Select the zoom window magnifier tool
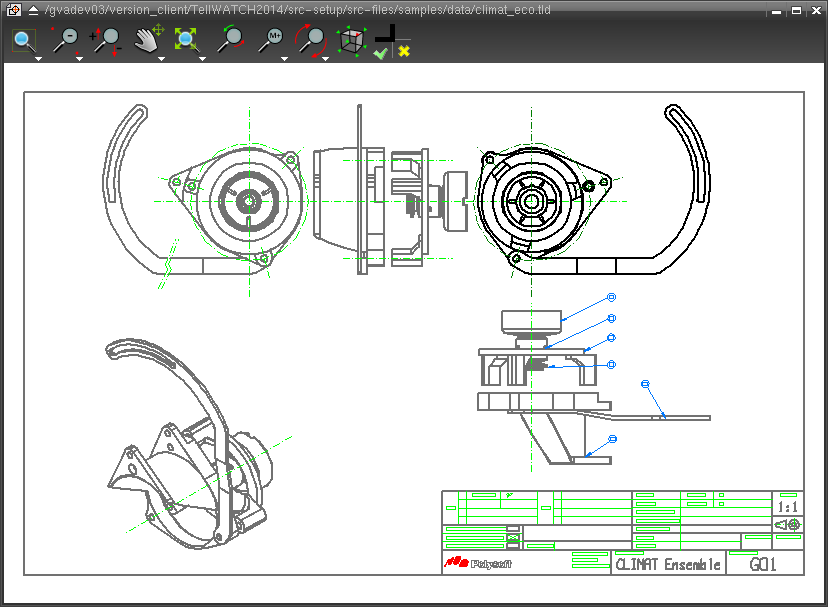 coord(23,41)
